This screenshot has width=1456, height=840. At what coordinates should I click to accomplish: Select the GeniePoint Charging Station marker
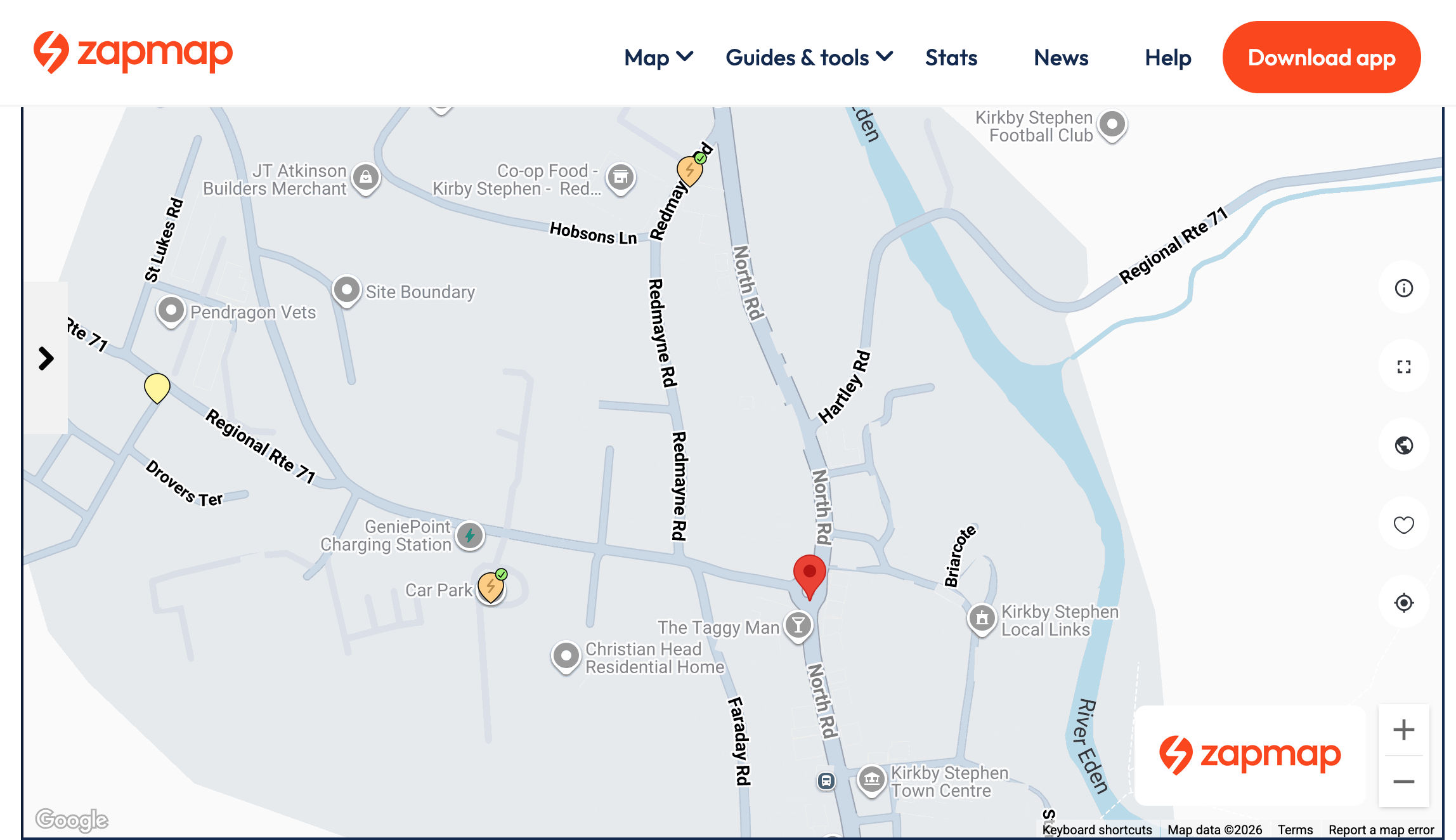(x=470, y=535)
